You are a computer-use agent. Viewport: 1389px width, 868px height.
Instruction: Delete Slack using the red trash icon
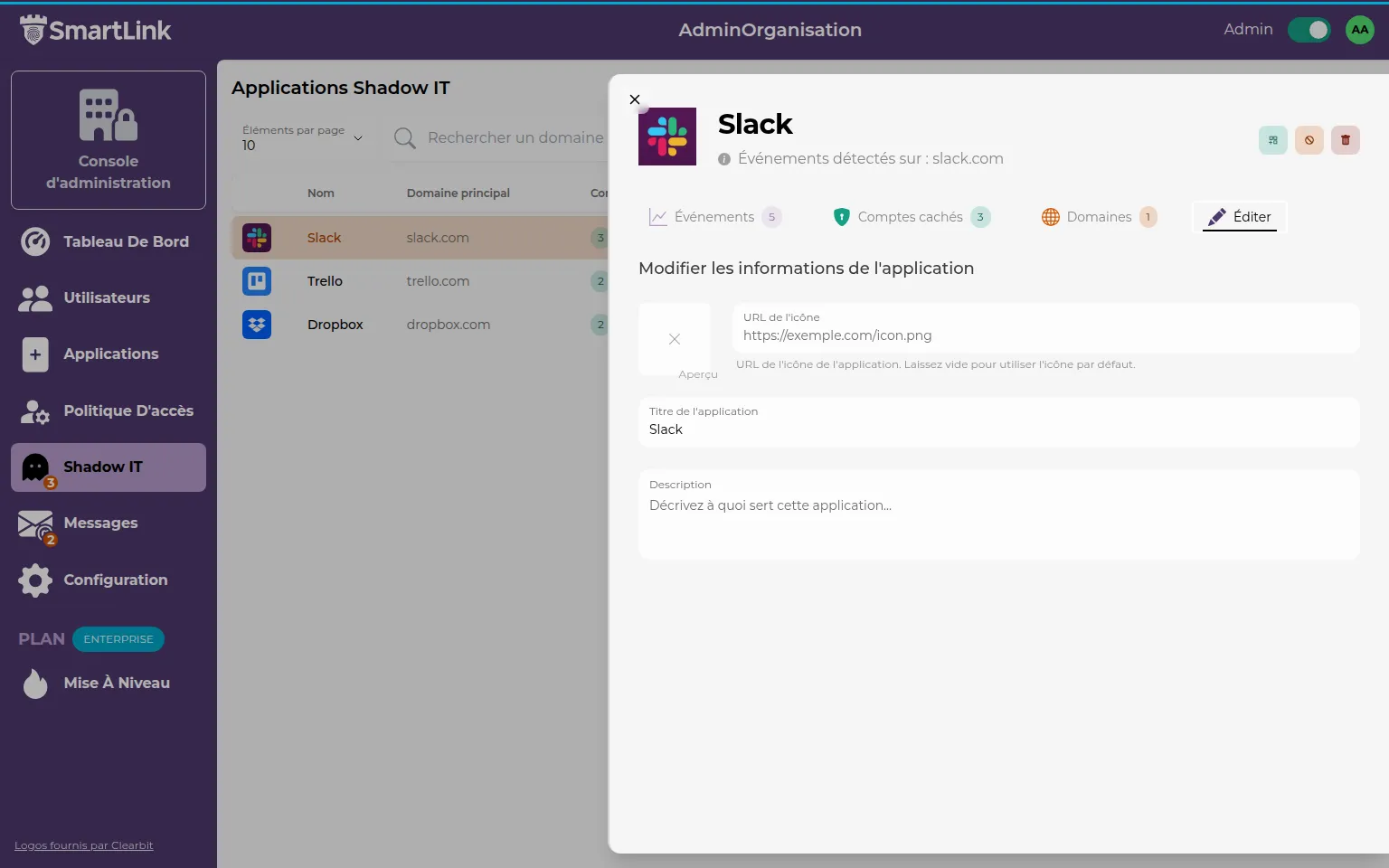point(1345,140)
